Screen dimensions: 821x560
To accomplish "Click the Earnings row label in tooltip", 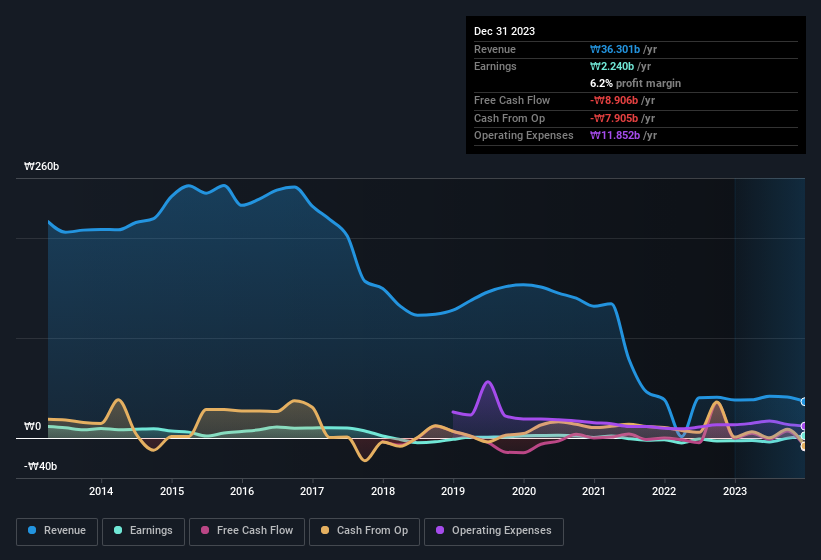I will [495, 66].
